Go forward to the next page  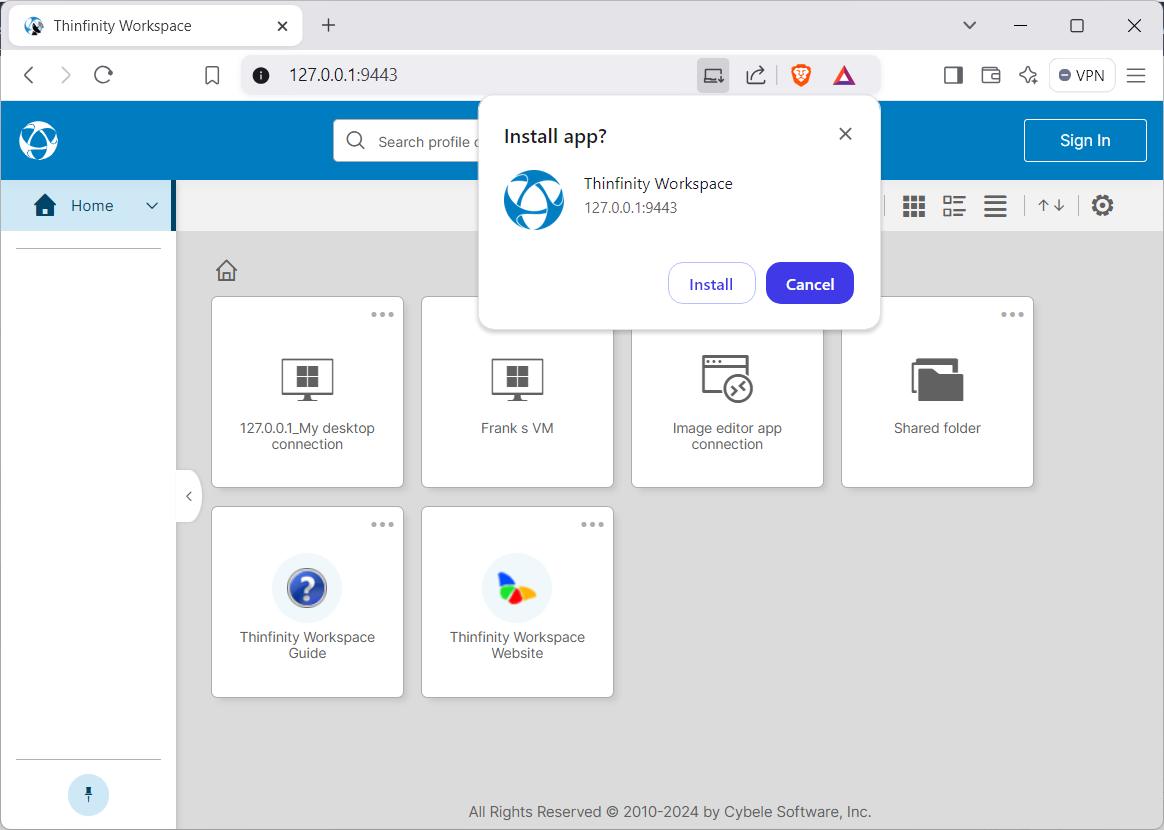66,75
